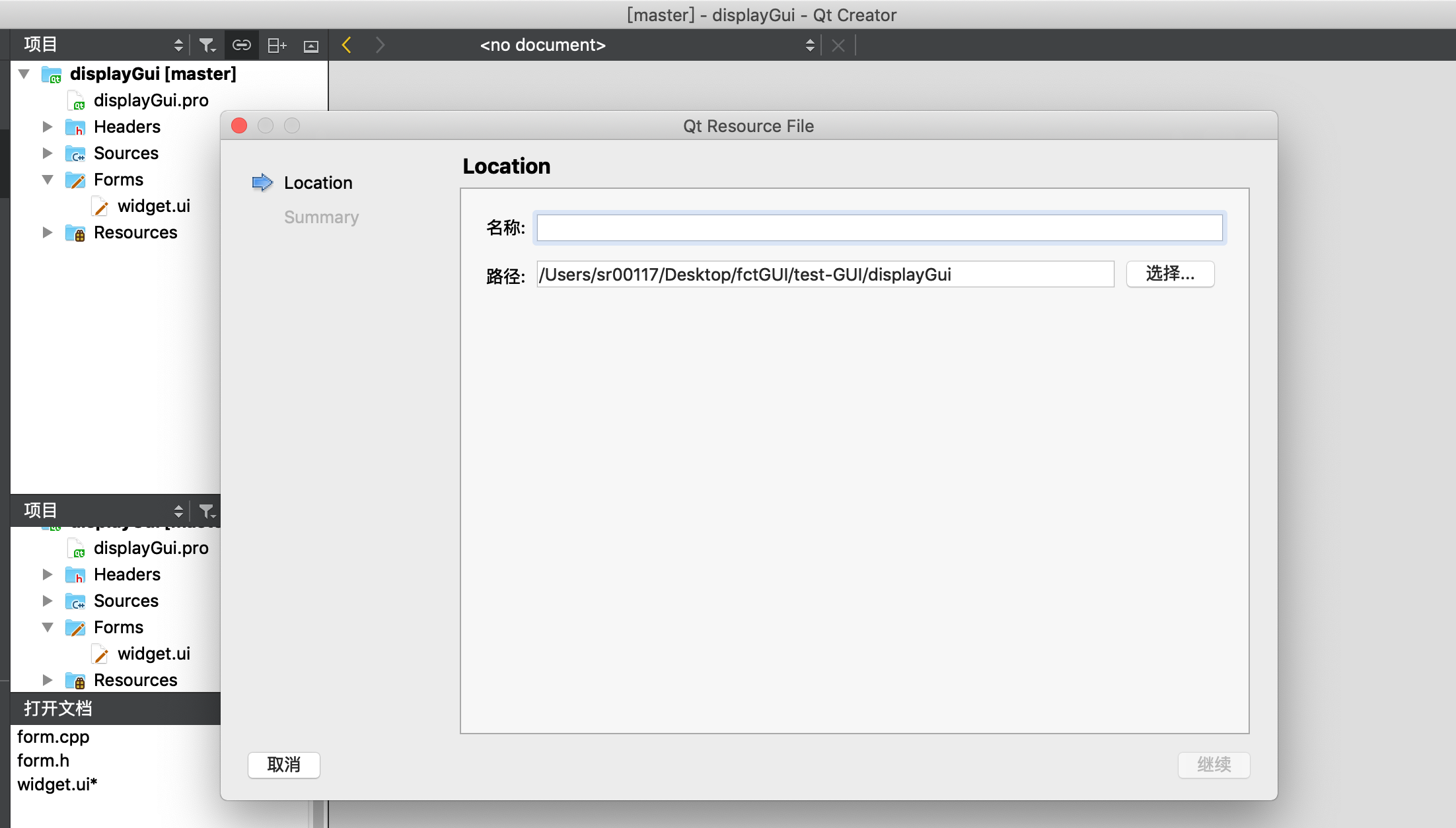The image size is (1456, 828).
Task: Click the close panel icon in top toolbar
Action: coord(310,46)
